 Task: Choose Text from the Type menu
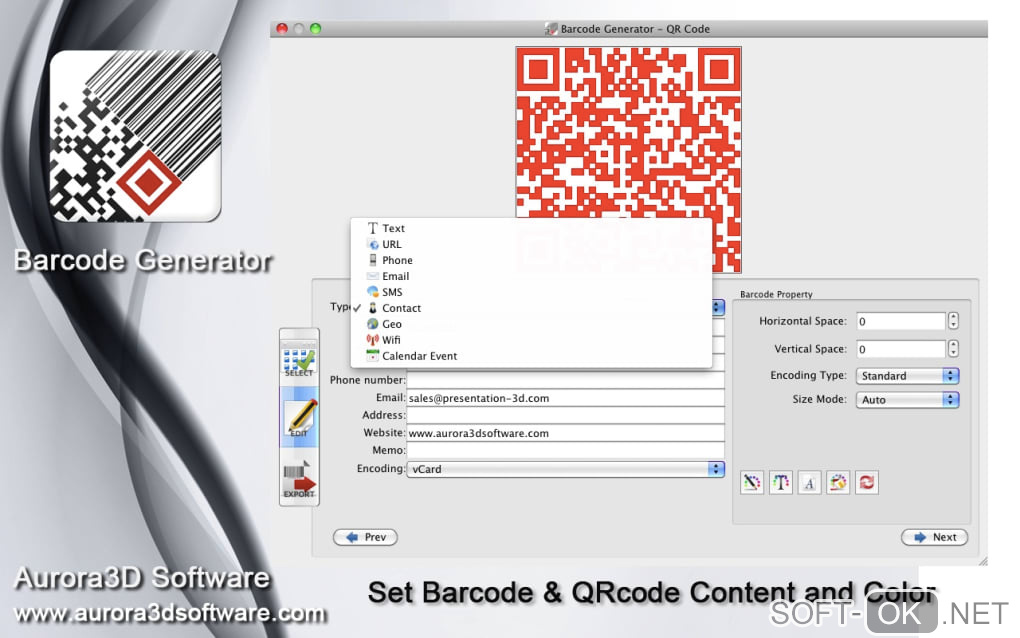pos(531,228)
